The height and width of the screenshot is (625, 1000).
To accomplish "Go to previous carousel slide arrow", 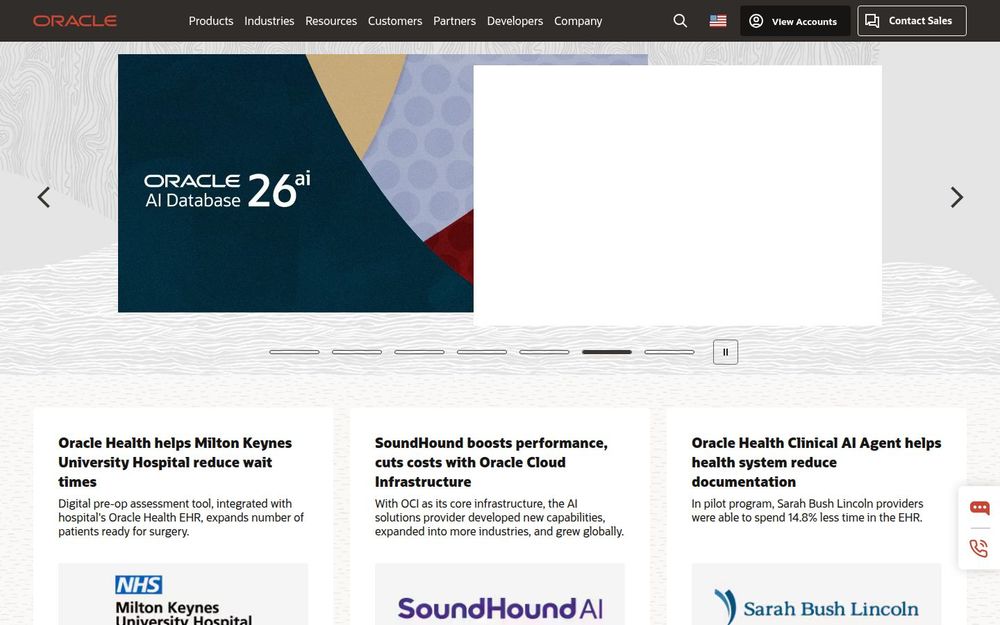I will (x=43, y=197).
